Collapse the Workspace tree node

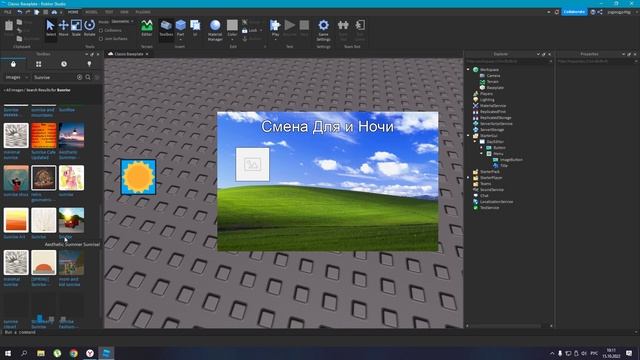[468, 70]
